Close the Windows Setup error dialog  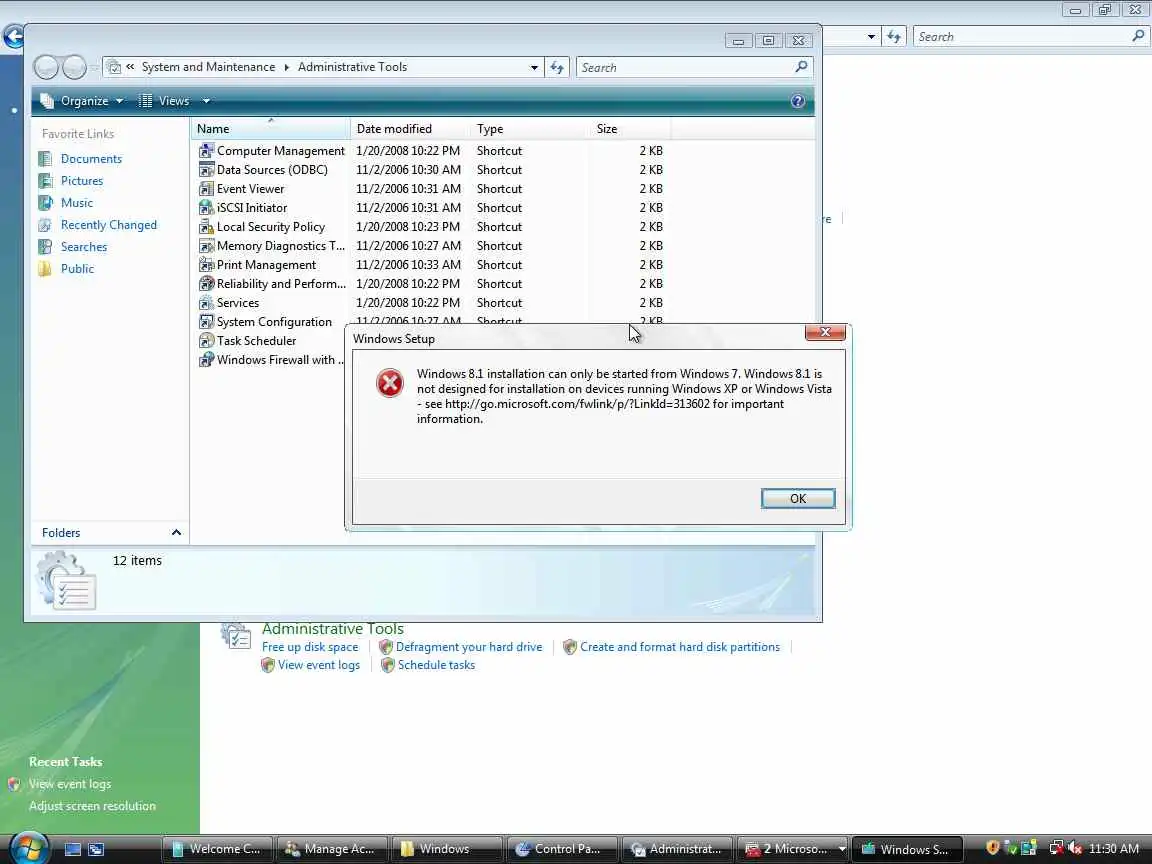pos(825,332)
